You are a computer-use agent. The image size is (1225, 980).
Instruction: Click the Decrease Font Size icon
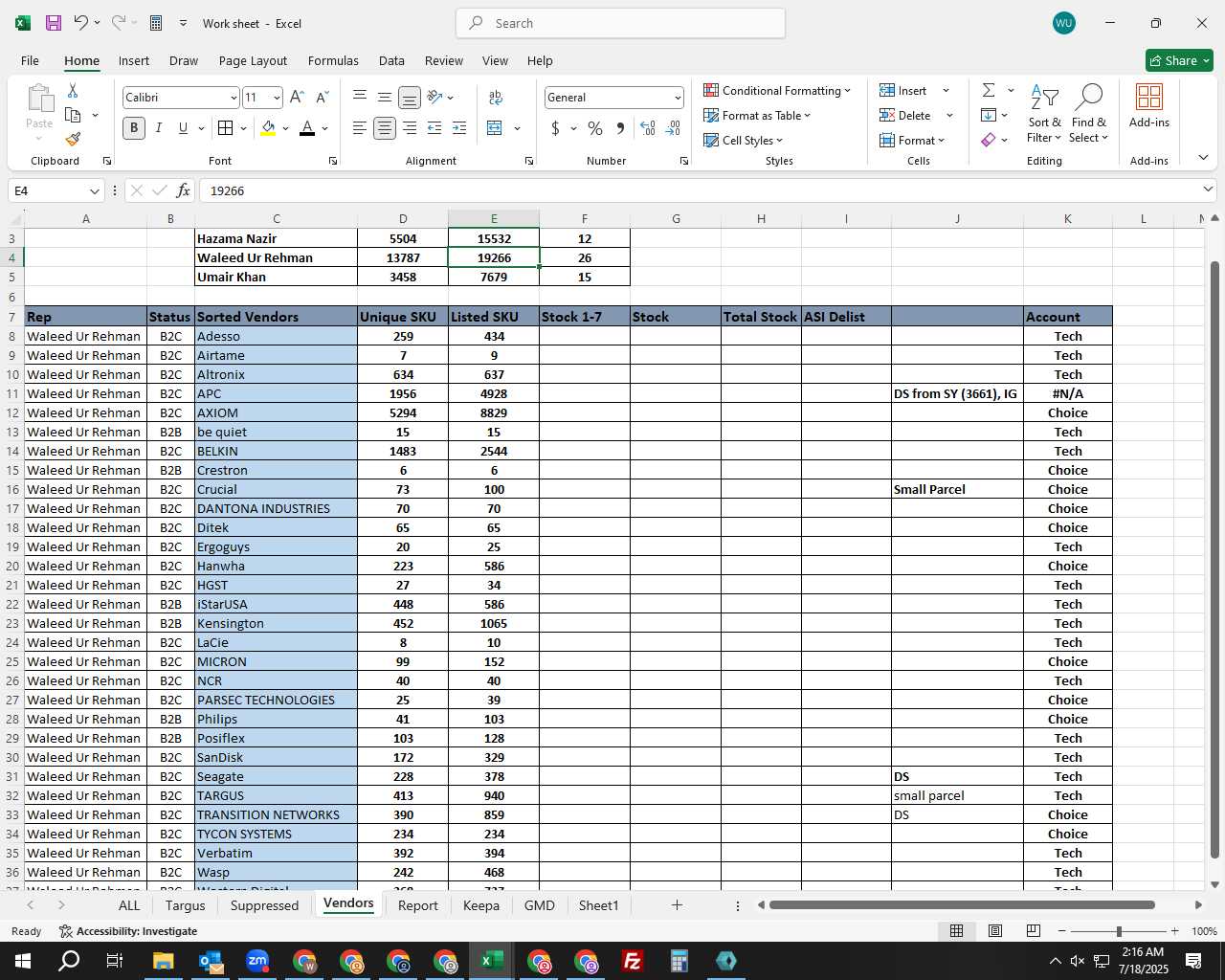[x=322, y=97]
